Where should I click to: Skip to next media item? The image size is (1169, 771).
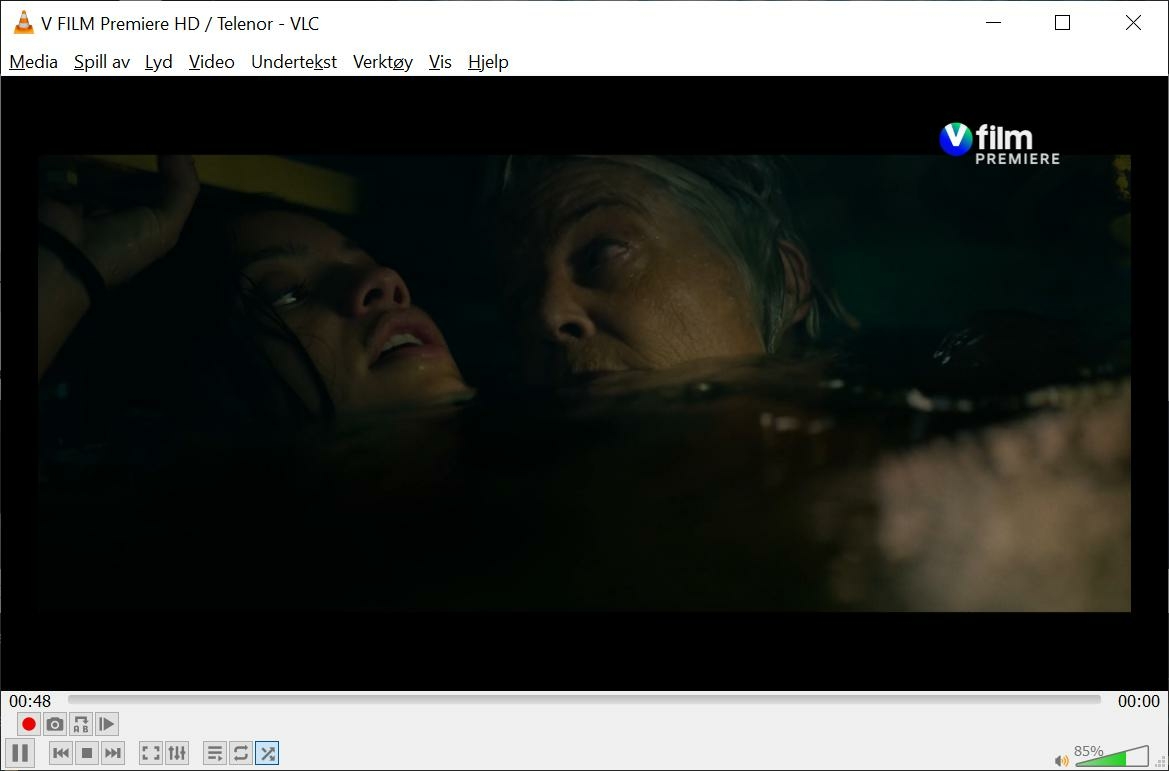(x=113, y=753)
